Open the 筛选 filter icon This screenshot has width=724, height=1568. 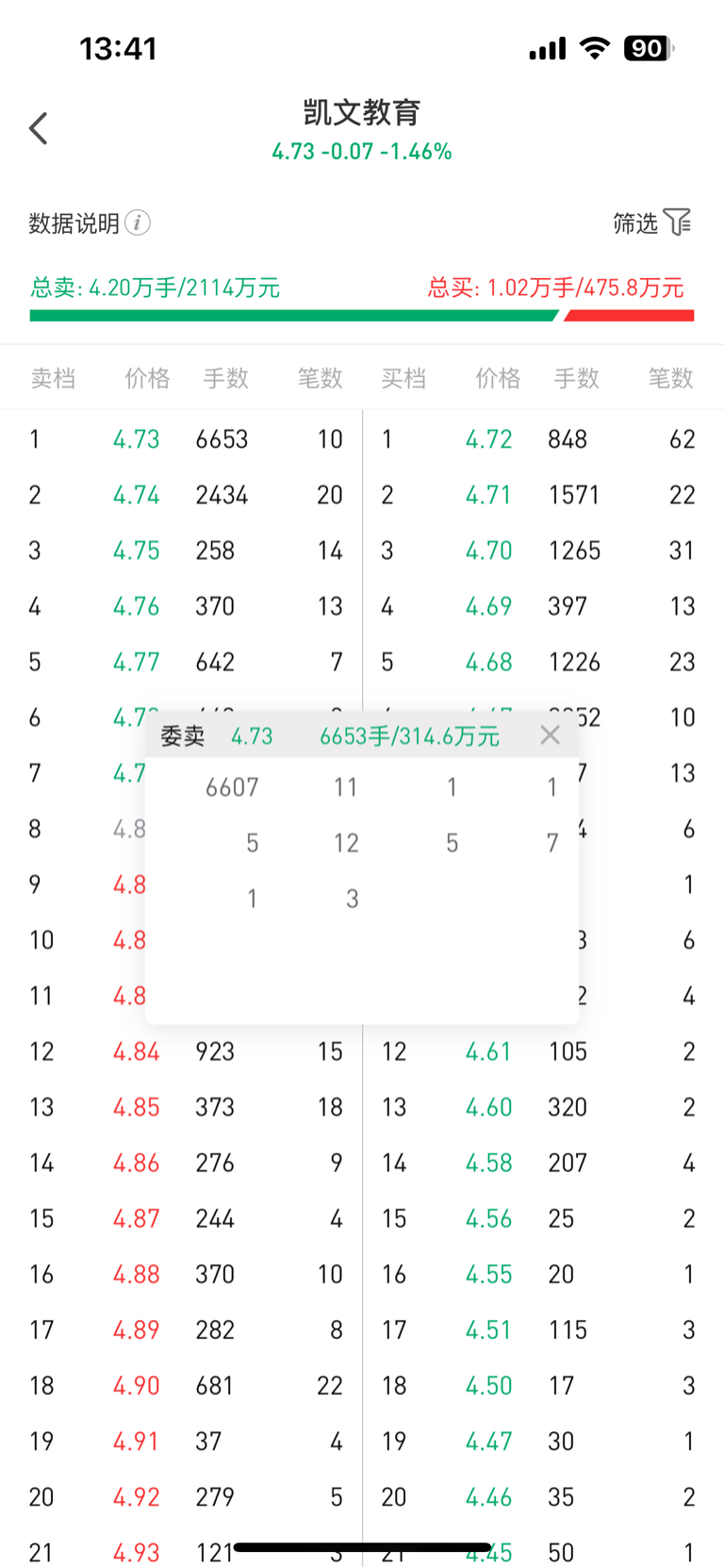coord(677,223)
